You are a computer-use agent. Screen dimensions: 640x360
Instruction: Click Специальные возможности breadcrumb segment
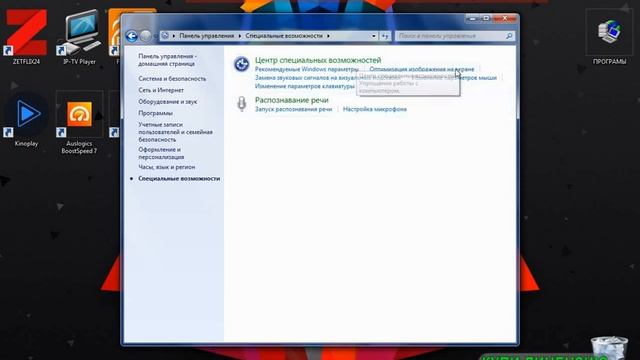284,36
